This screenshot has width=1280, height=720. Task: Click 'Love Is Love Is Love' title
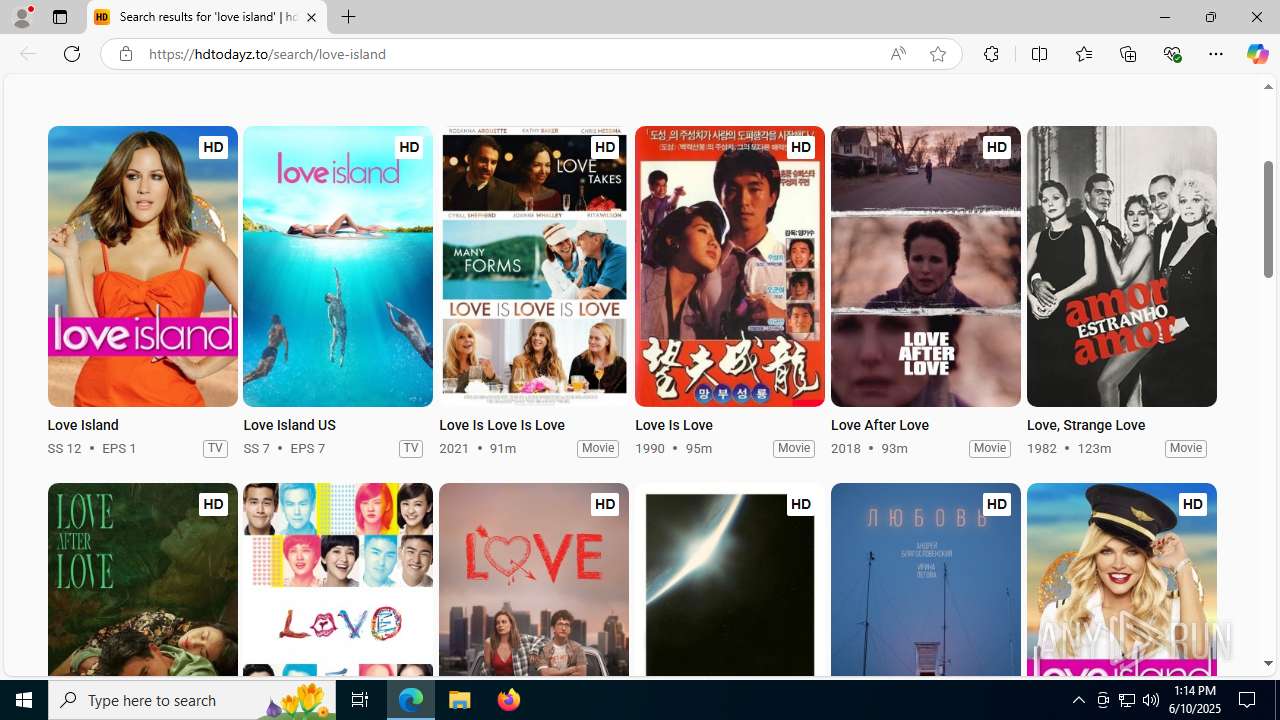click(502, 425)
